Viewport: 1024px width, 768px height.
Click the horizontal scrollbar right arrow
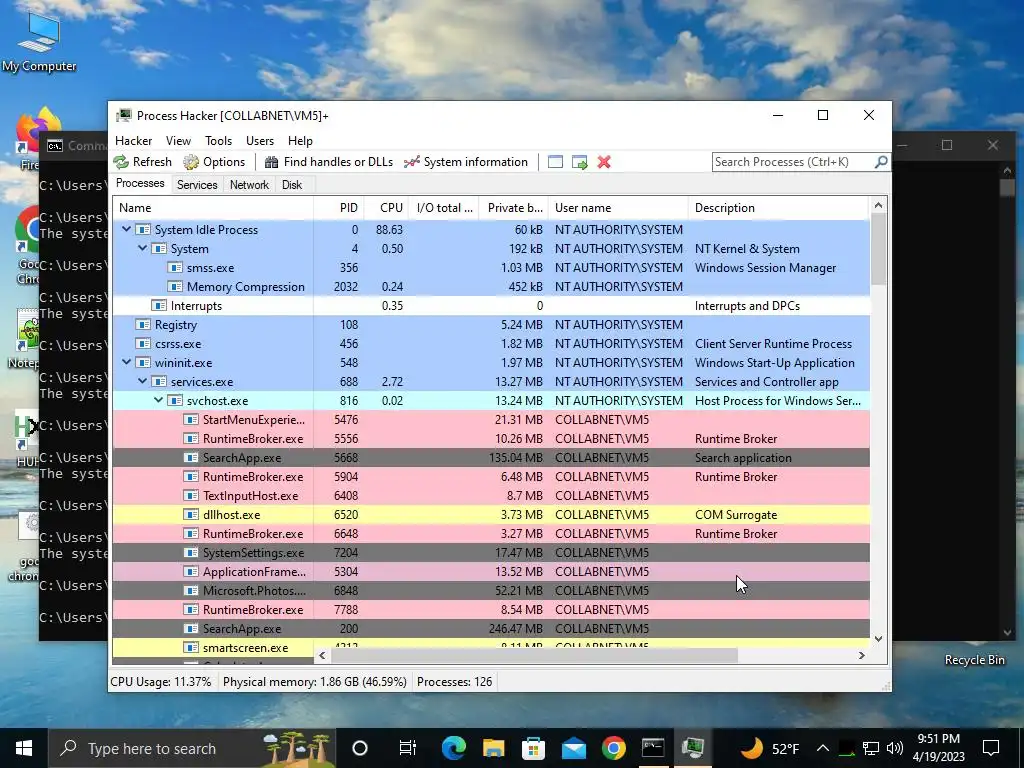tap(861, 655)
